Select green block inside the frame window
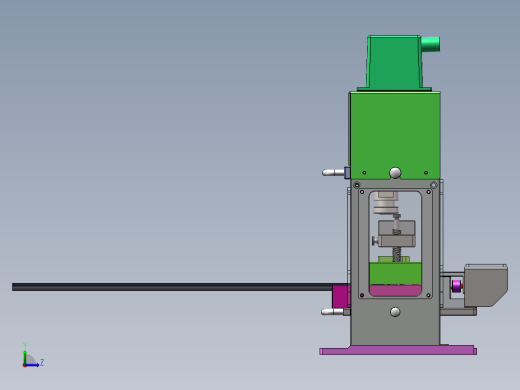Screen dimensions: 520x390 coord(395,273)
